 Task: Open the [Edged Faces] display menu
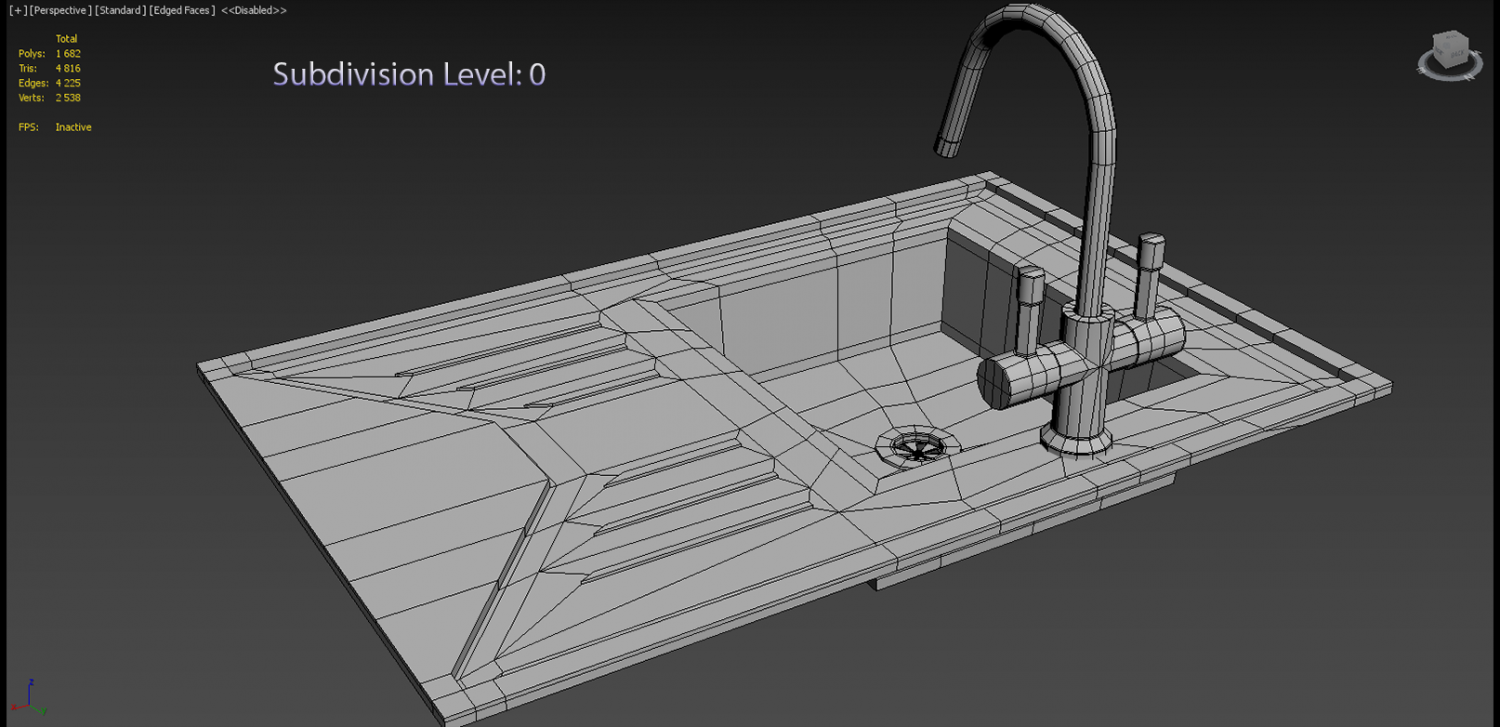click(182, 10)
